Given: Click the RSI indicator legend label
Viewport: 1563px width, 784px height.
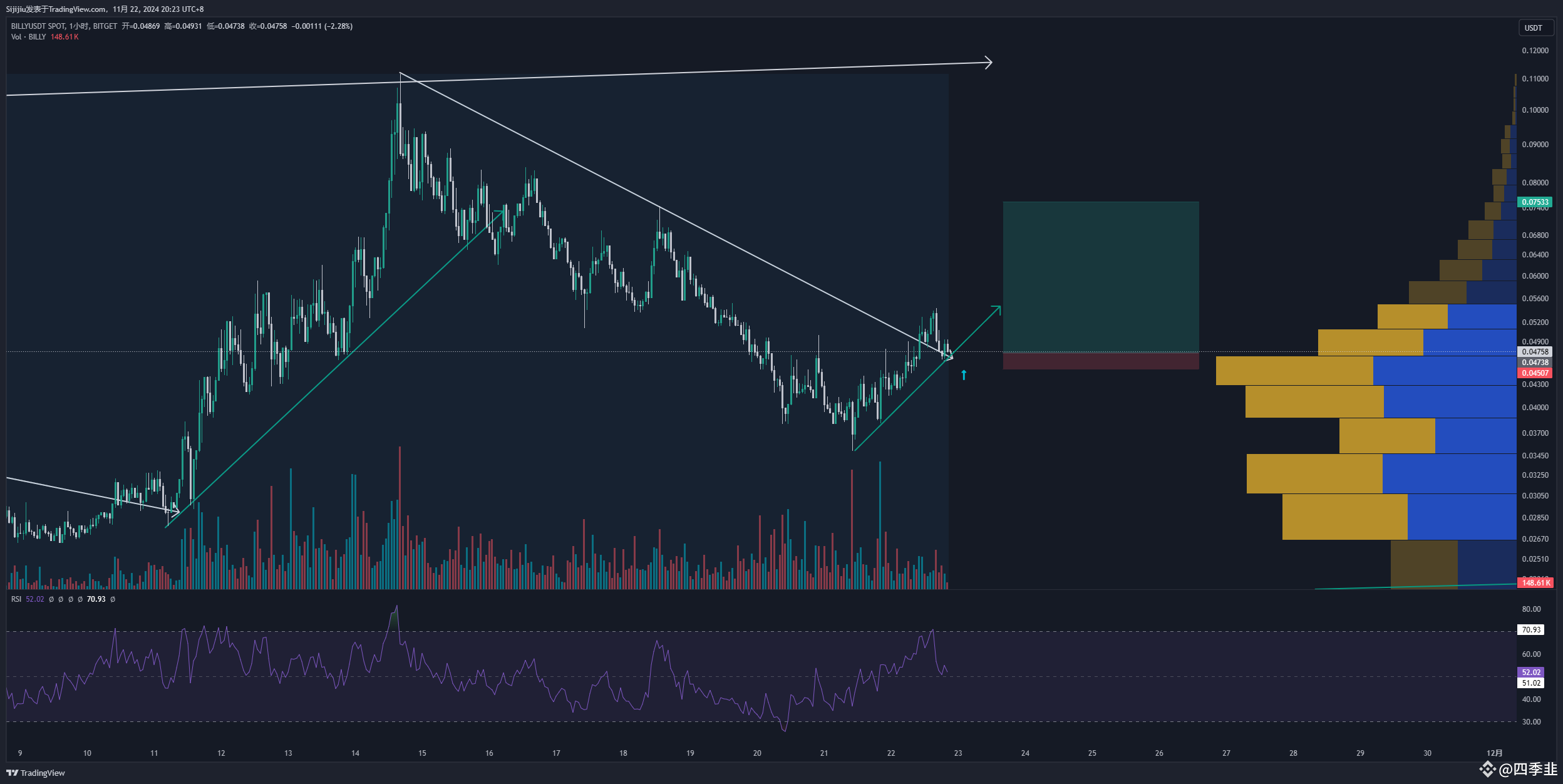Looking at the screenshot, I should 16,599.
